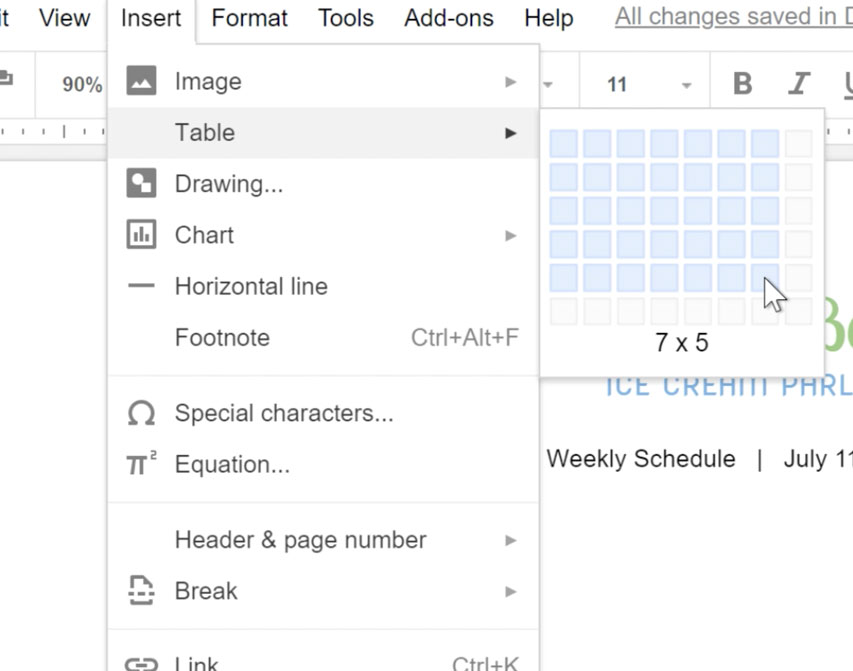Toggle Bold formatting
Screen dimensions: 853x671
(741, 82)
